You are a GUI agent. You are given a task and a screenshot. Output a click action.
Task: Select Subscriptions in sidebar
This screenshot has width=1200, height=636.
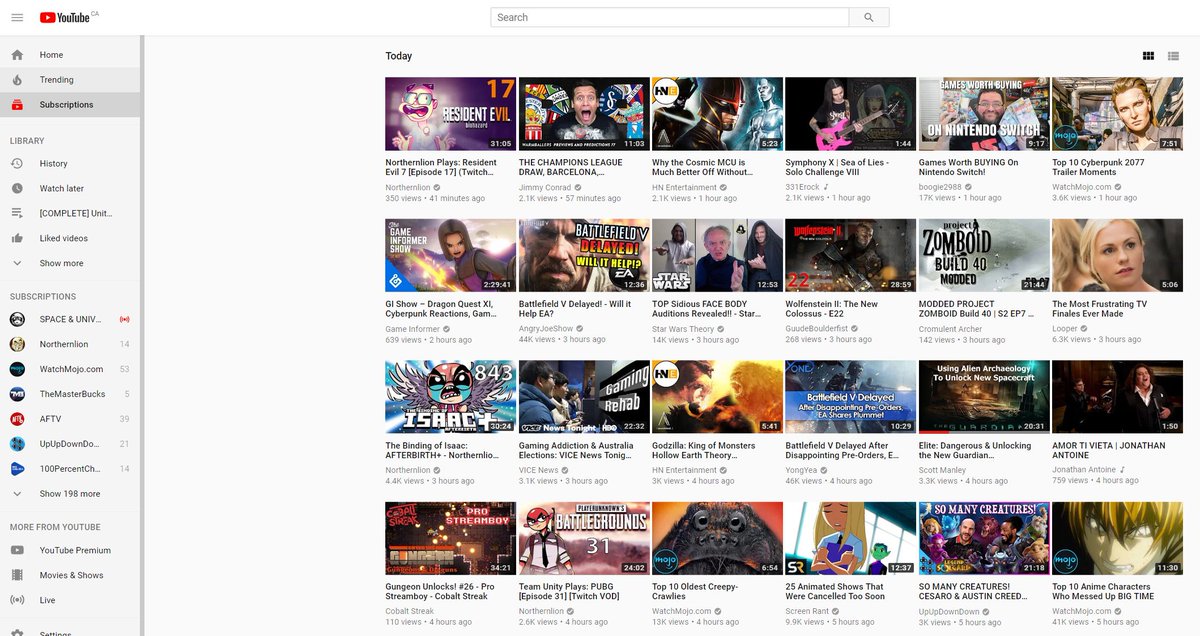[70, 105]
